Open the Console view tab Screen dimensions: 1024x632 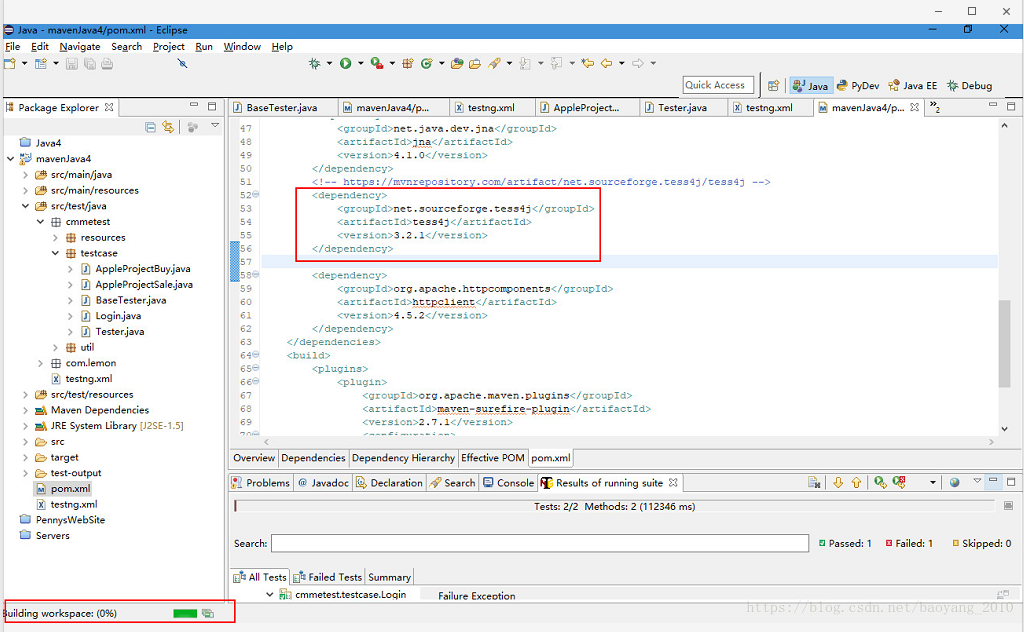[x=509, y=482]
